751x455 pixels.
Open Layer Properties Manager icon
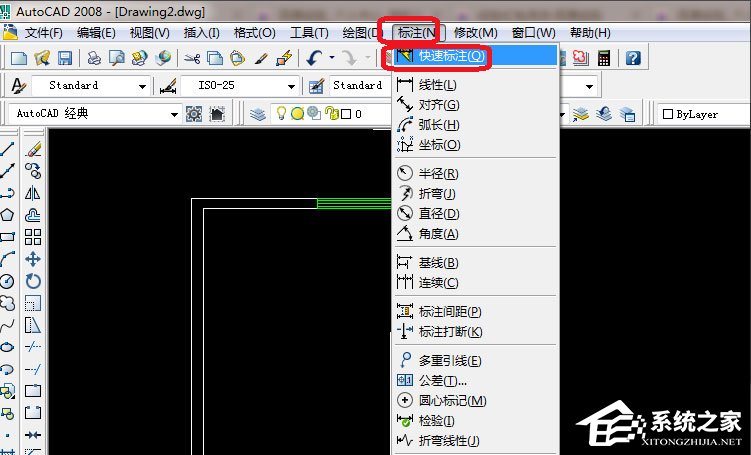pyautogui.click(x=258, y=114)
